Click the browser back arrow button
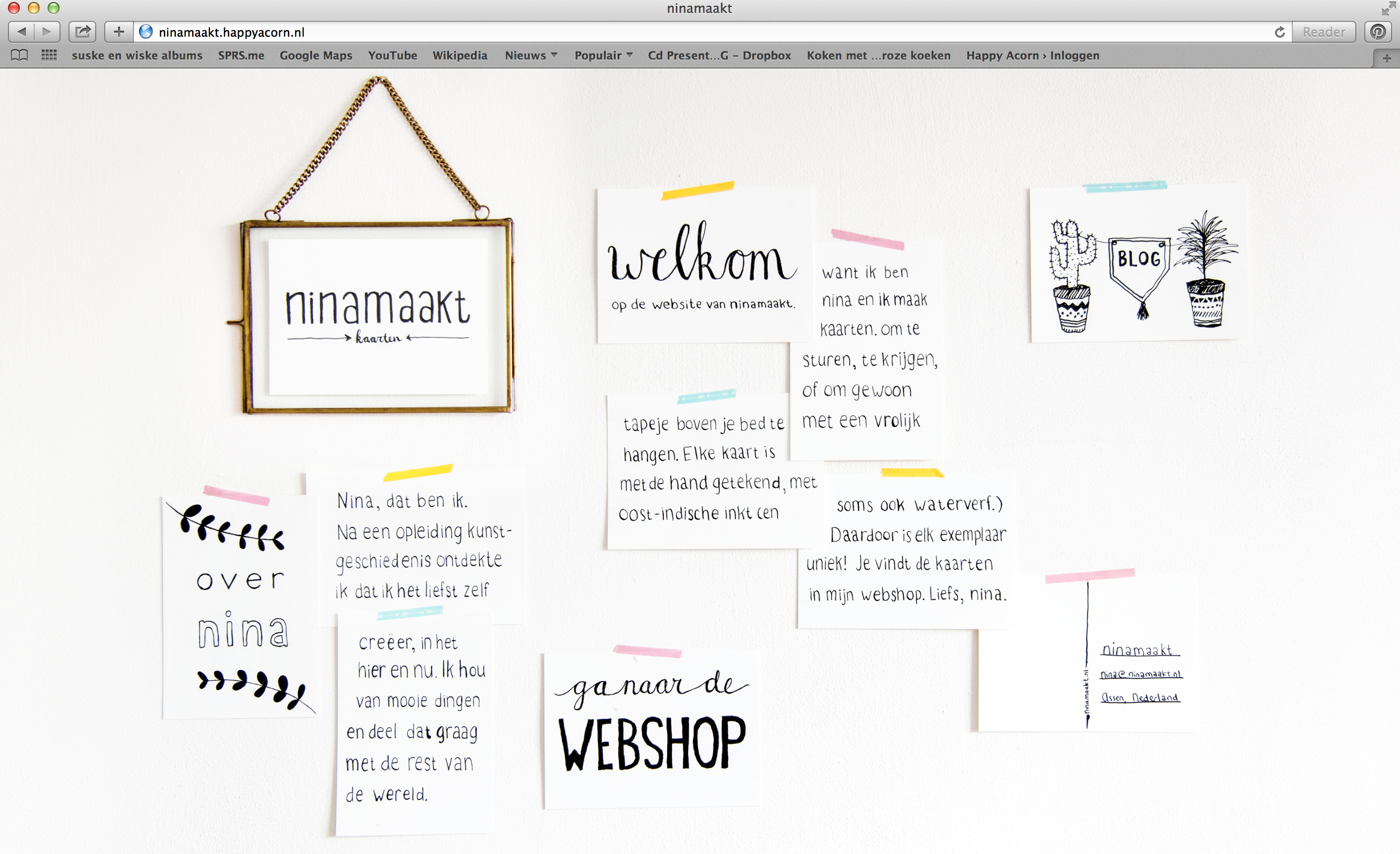The height and width of the screenshot is (854, 1400). (x=22, y=32)
